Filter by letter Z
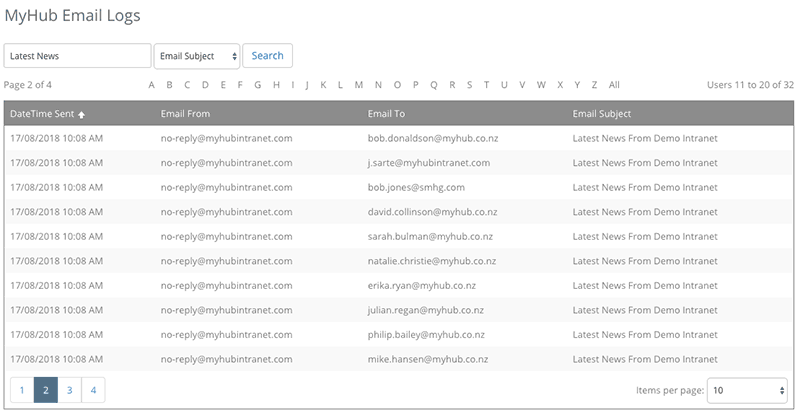800x413 pixels. pyautogui.click(x=594, y=85)
